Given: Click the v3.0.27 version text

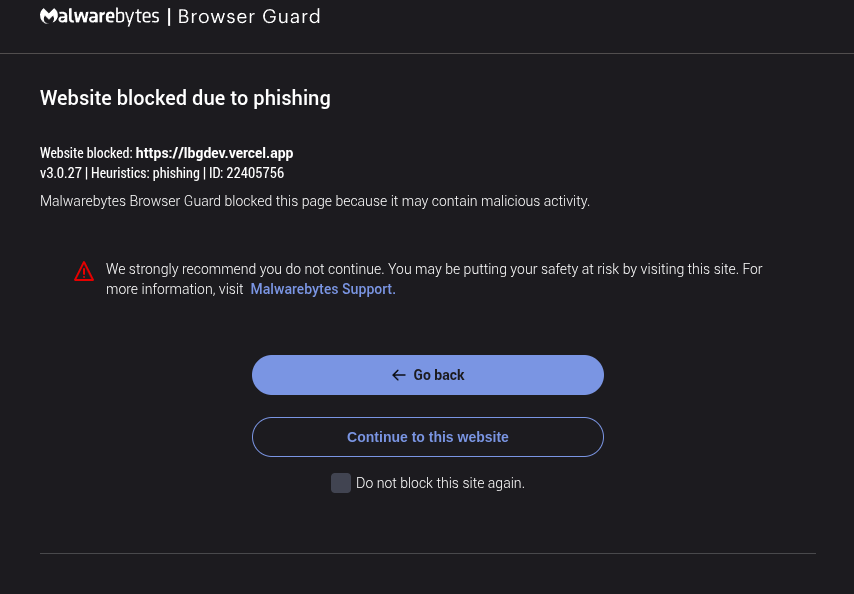Looking at the screenshot, I should 60,173.
